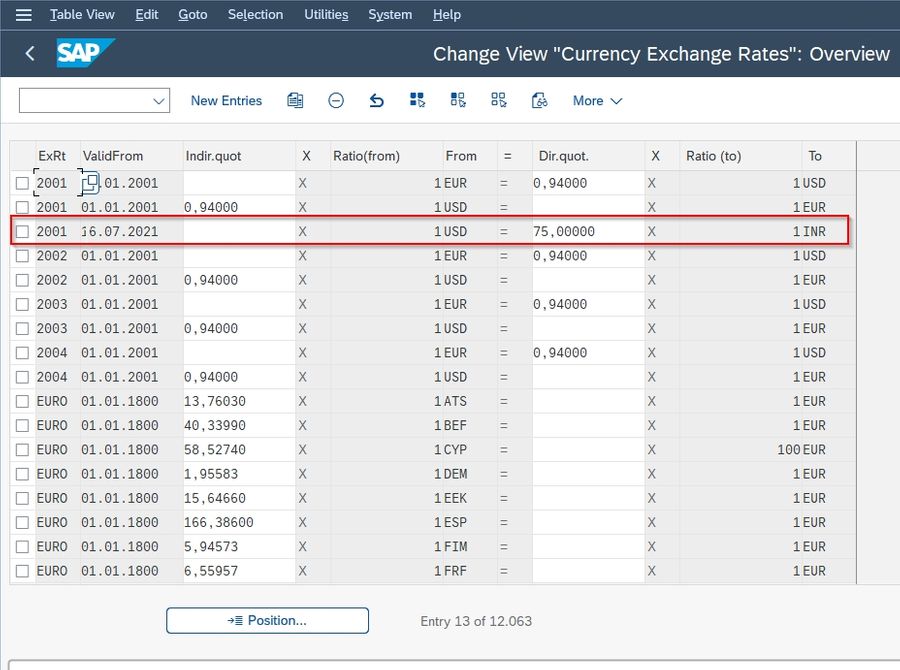Click the ExRt column header
900x670 pixels.
(x=52, y=156)
